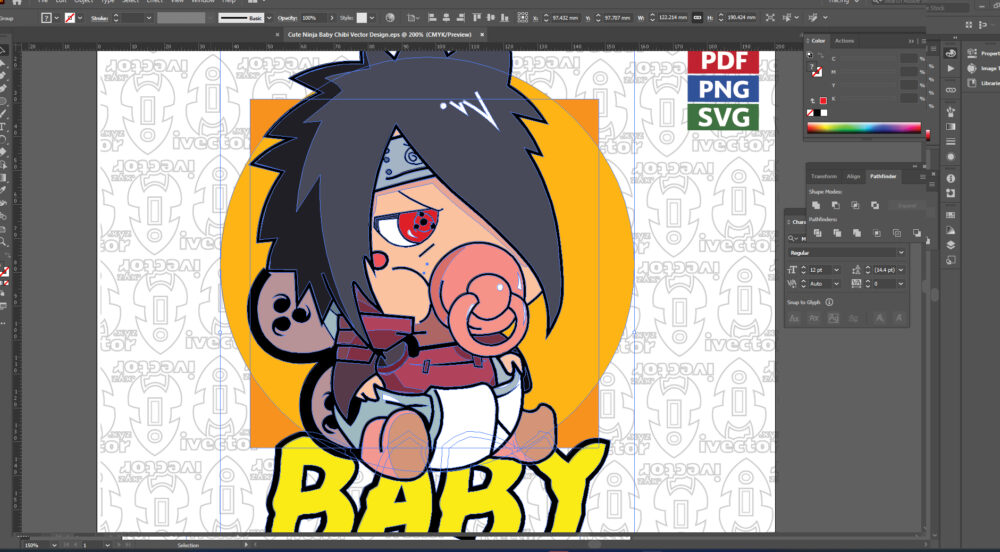Expand the Opacity arrow next to 100%
The image size is (1000, 552).
point(332,18)
